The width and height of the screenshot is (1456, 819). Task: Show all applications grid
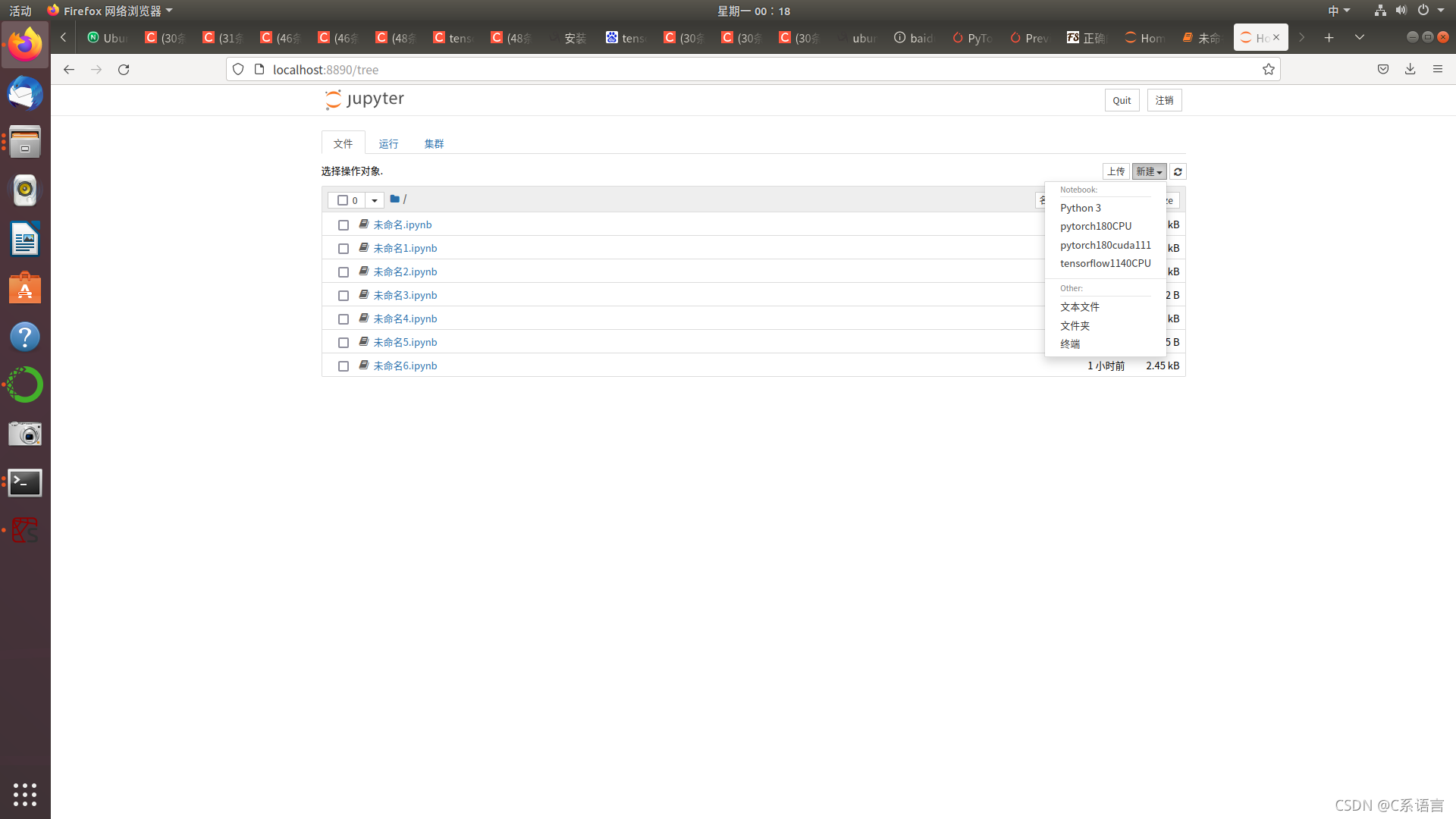pos(25,794)
